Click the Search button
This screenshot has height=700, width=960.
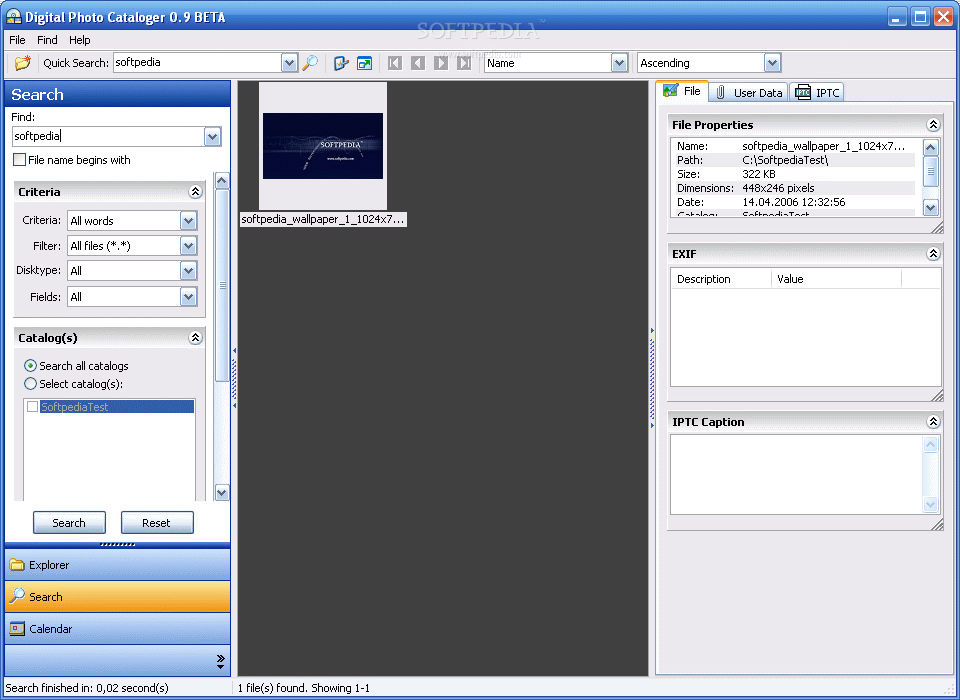pyautogui.click(x=69, y=523)
